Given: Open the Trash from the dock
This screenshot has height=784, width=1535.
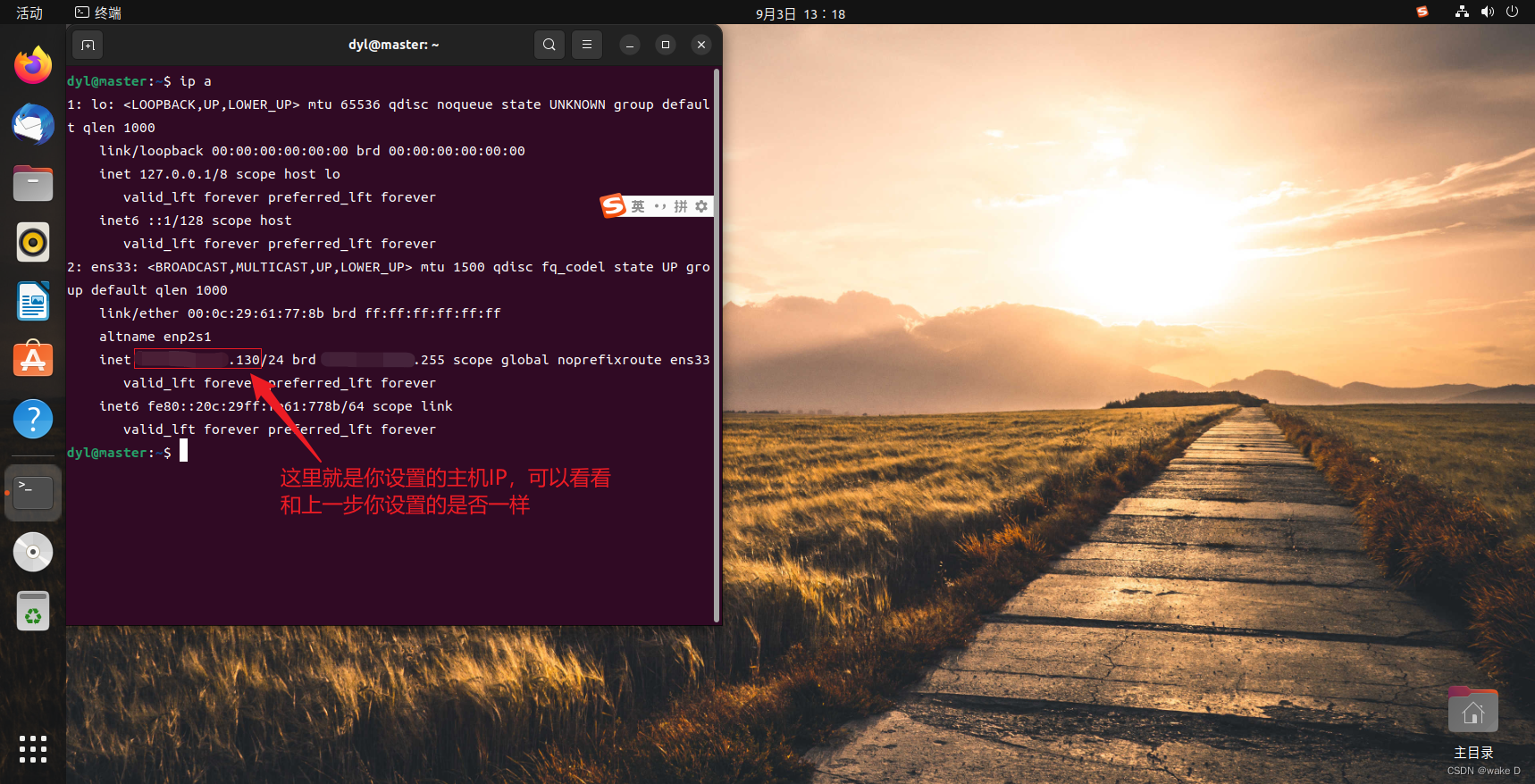Looking at the screenshot, I should click(33, 611).
